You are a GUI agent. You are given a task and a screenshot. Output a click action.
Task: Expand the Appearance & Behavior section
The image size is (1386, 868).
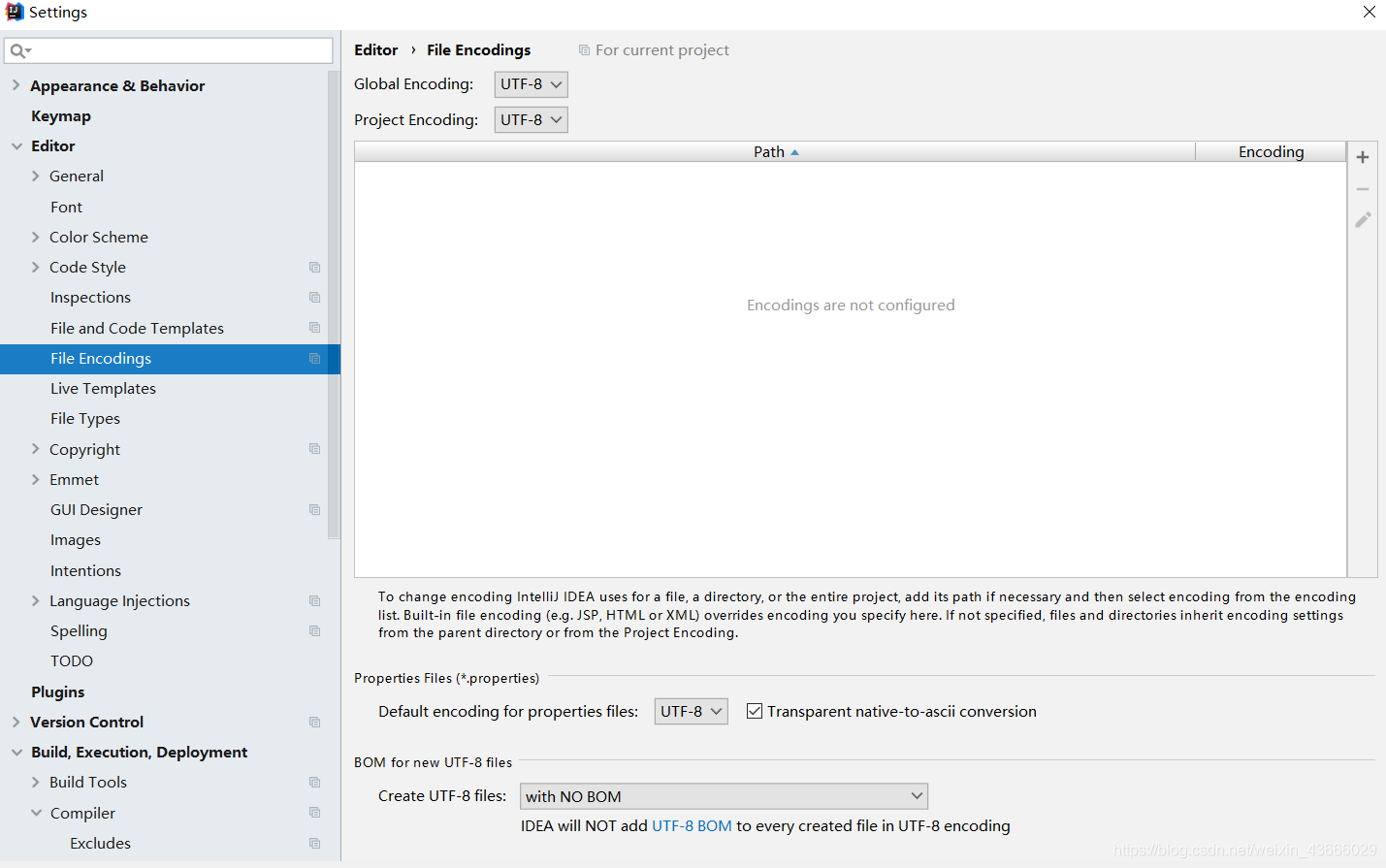(16, 85)
